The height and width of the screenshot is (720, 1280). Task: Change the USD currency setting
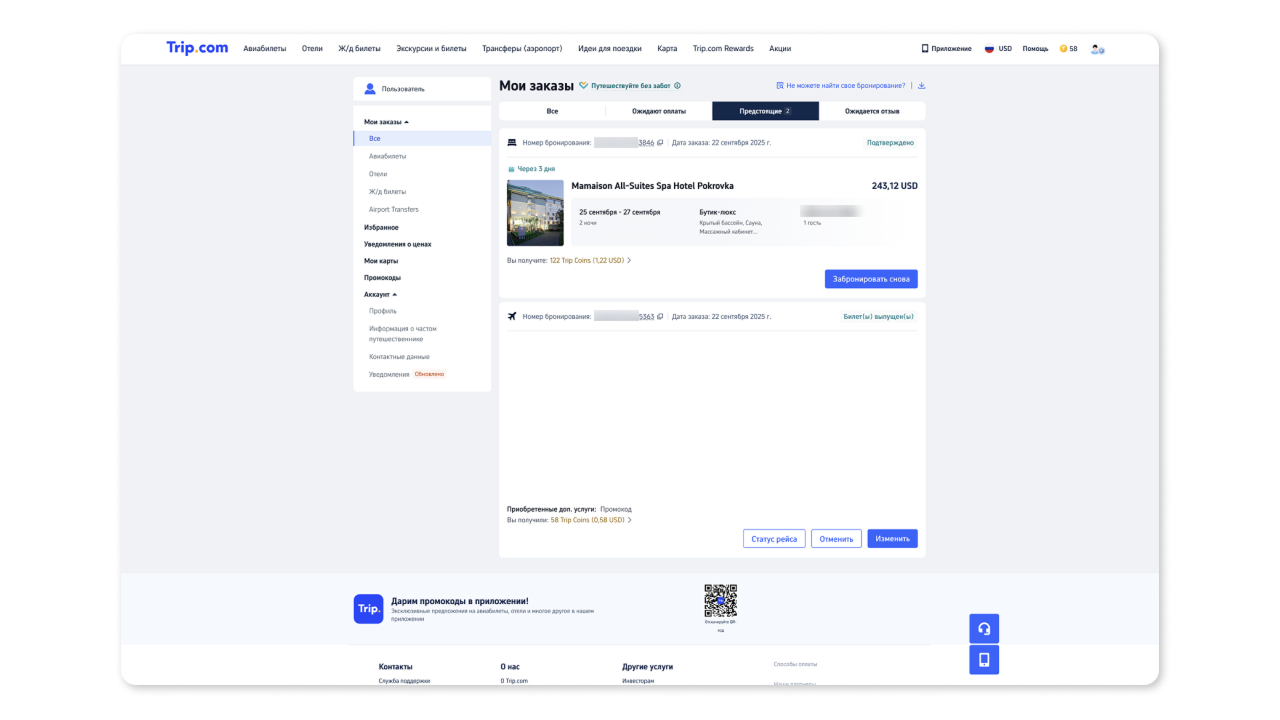[1005, 48]
